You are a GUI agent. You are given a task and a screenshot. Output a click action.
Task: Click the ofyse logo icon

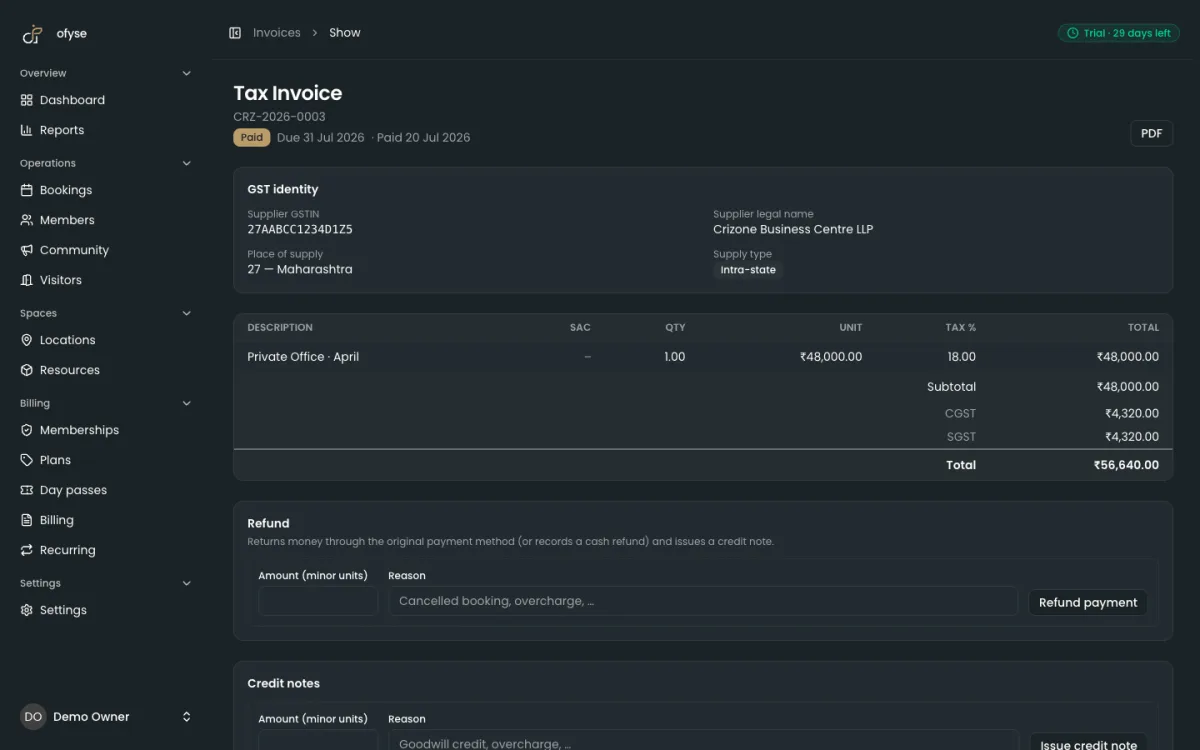(x=33, y=34)
